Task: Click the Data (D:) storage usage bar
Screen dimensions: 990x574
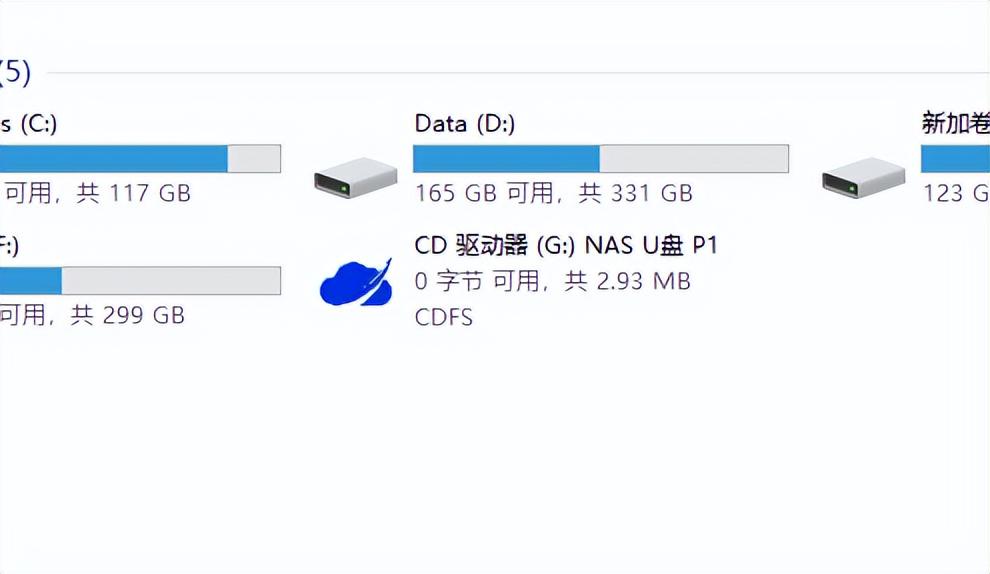Action: [600, 159]
